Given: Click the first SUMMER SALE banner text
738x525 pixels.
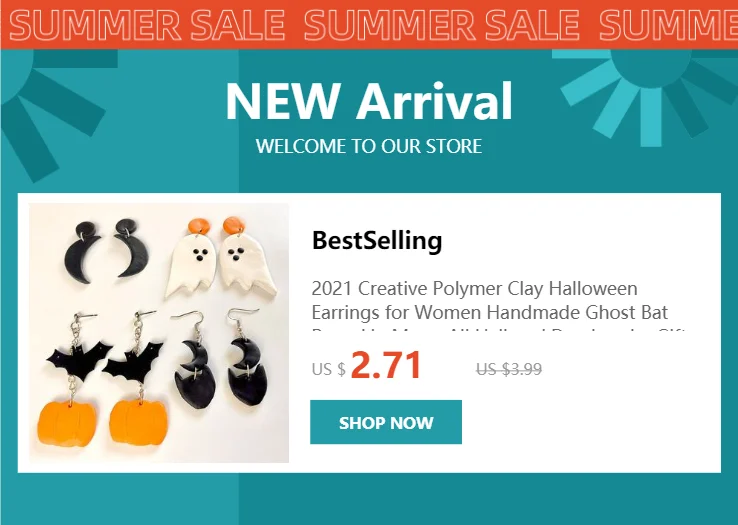Looking at the screenshot, I should [x=147, y=24].
